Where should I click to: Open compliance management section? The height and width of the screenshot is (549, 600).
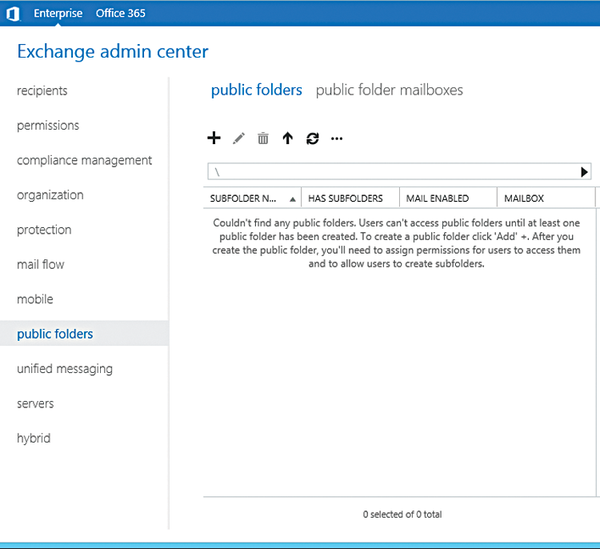click(84, 160)
